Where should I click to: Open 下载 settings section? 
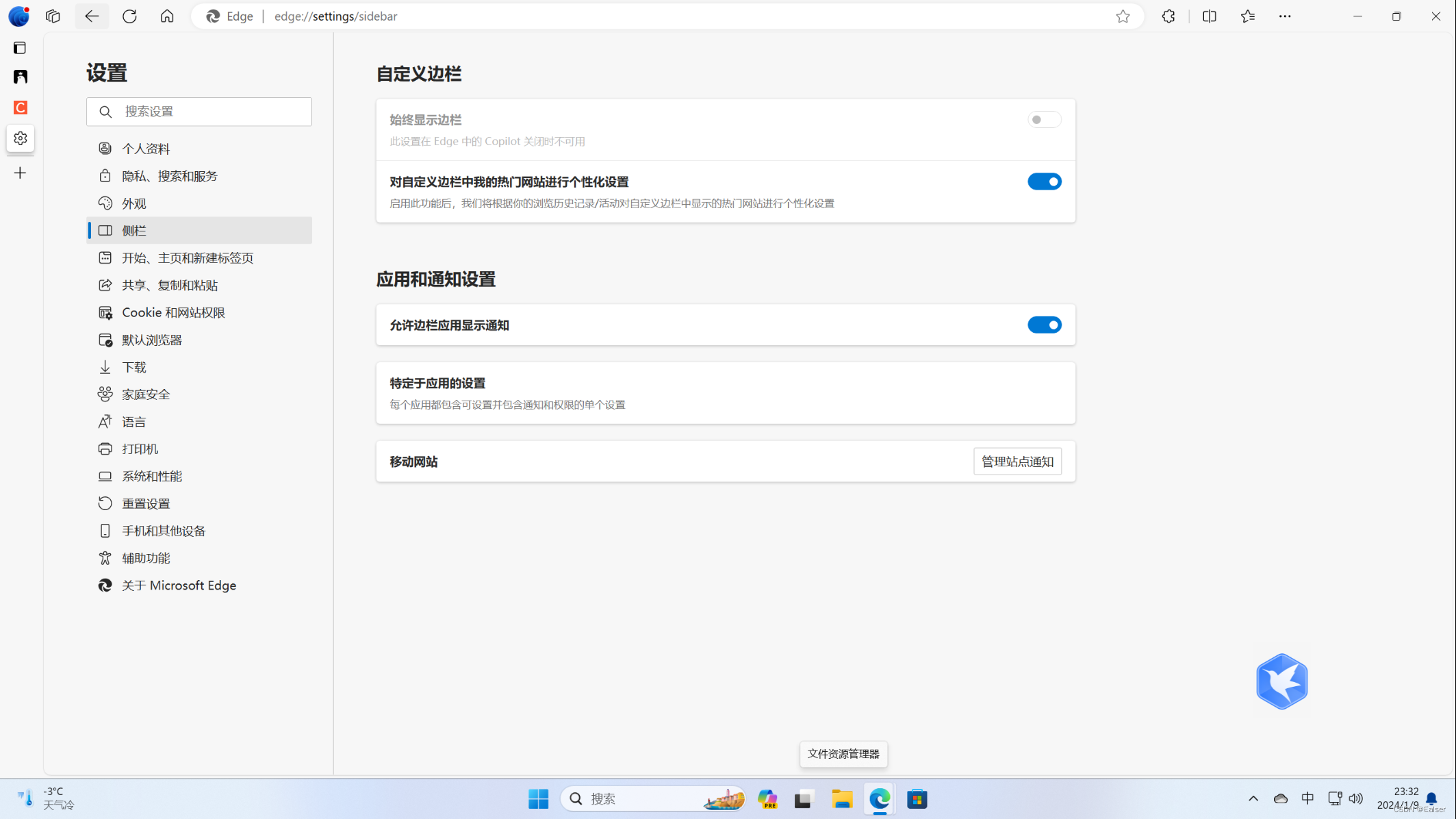pyautogui.click(x=134, y=366)
